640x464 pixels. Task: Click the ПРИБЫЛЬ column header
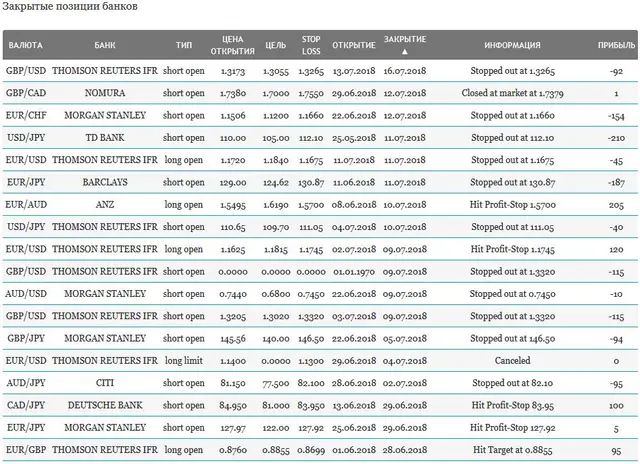pyautogui.click(x=616, y=45)
